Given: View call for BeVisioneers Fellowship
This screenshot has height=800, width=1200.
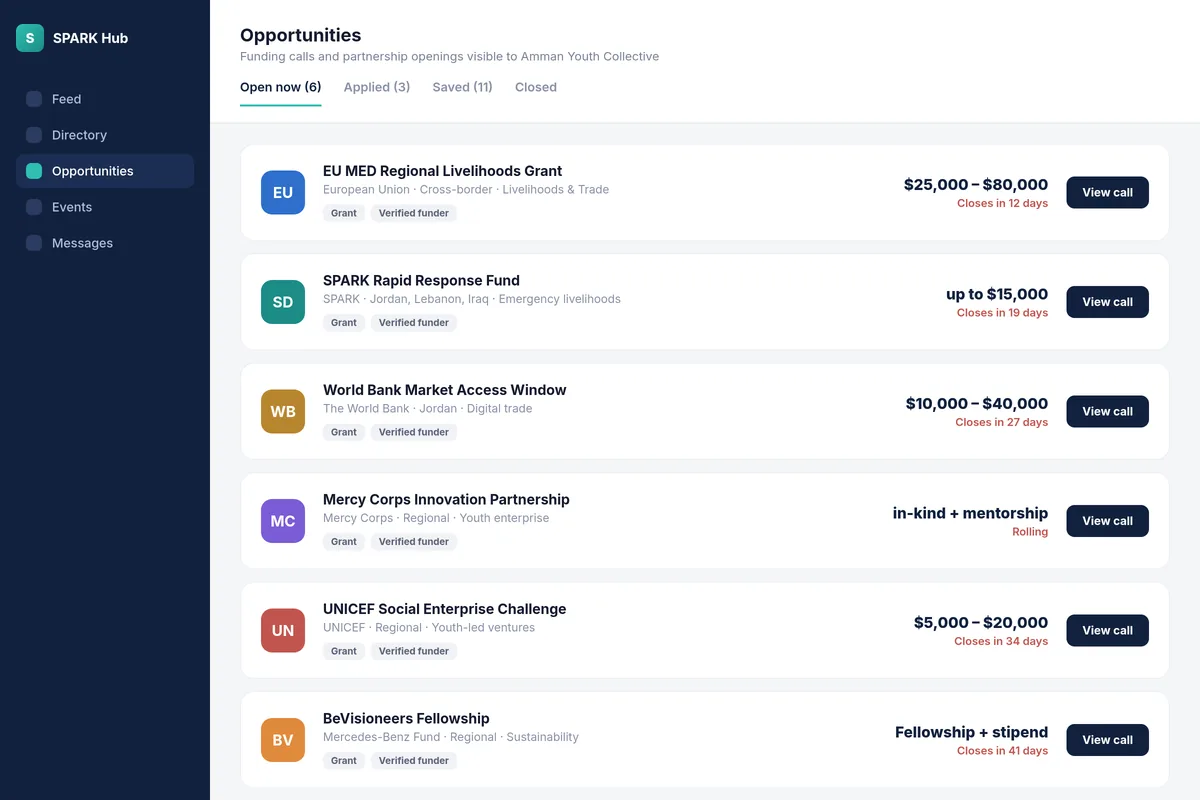Looking at the screenshot, I should tap(1107, 740).
